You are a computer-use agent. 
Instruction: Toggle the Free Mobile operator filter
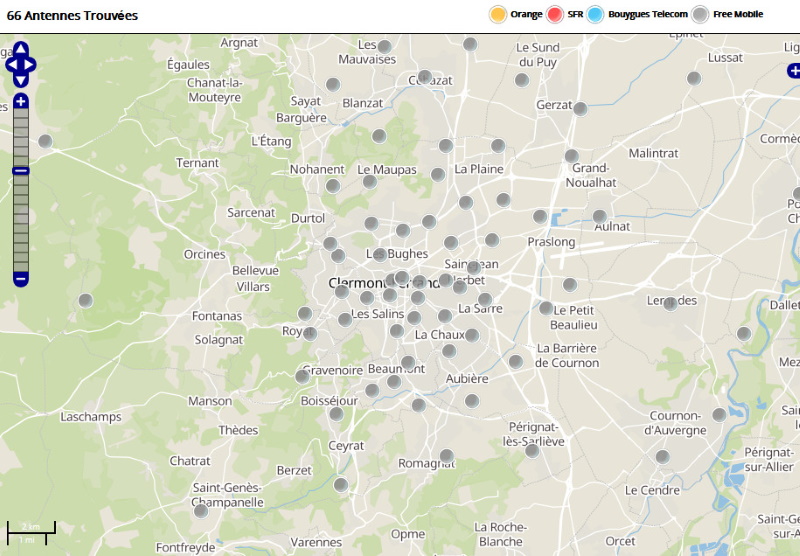tap(701, 14)
